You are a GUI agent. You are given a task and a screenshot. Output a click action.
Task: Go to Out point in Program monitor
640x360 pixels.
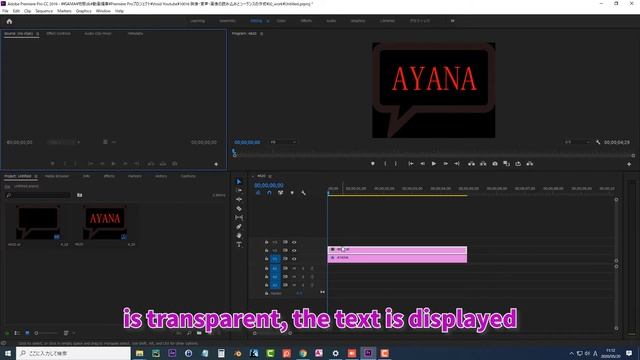pos(457,164)
